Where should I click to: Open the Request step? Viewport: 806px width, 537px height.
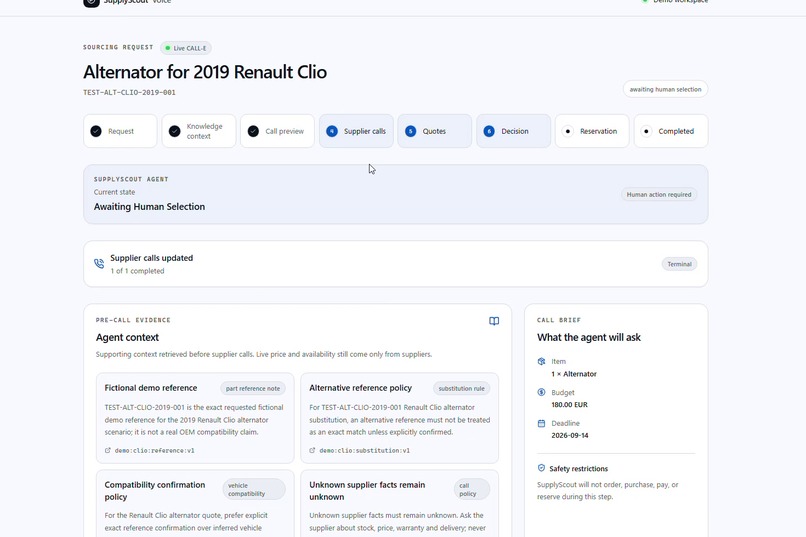click(x=120, y=131)
